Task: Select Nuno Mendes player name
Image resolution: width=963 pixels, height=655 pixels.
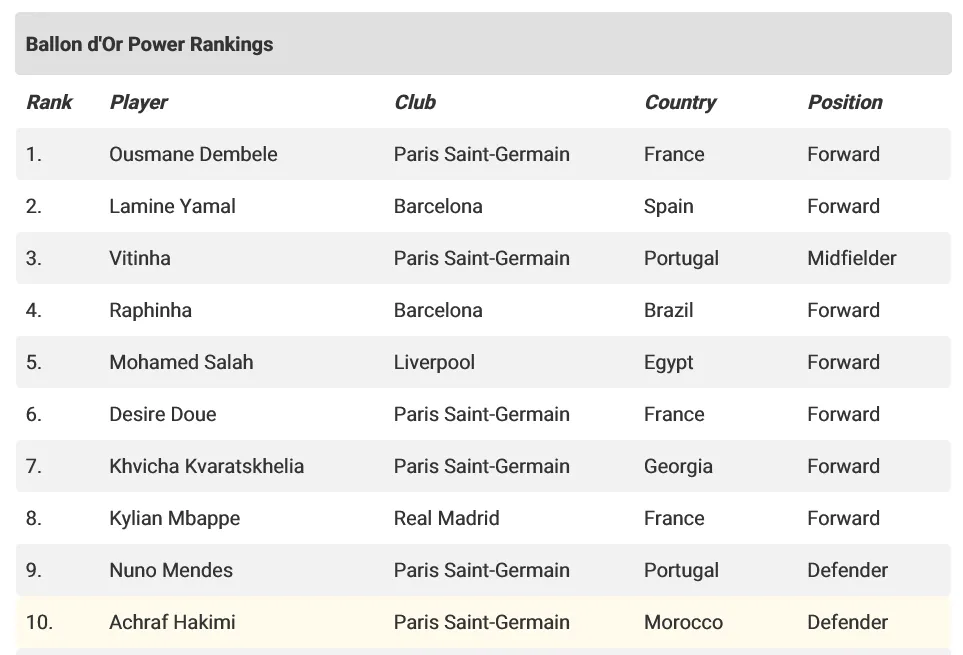Action: [x=171, y=570]
